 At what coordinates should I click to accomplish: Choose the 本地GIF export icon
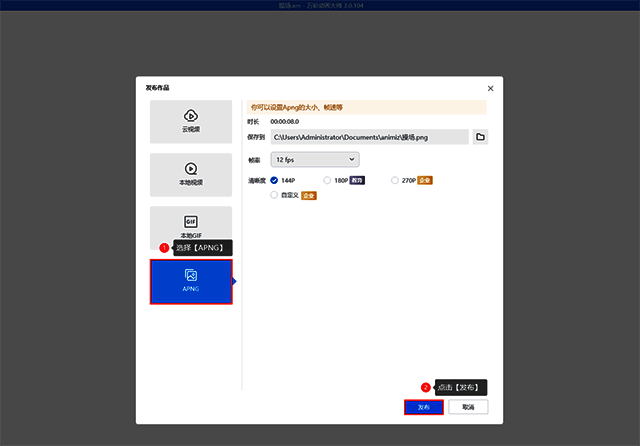[x=190, y=221]
